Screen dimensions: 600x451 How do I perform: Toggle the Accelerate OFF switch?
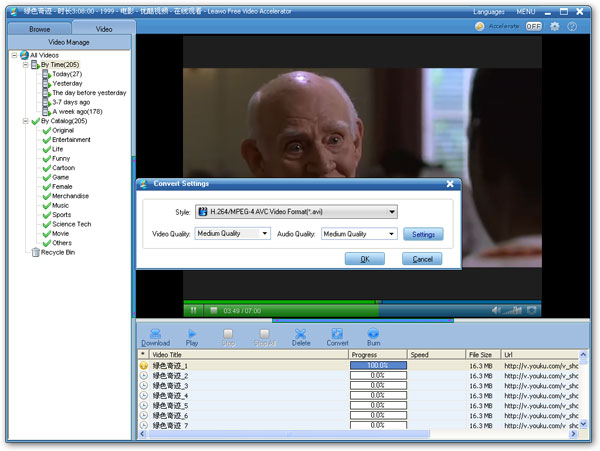(534, 26)
